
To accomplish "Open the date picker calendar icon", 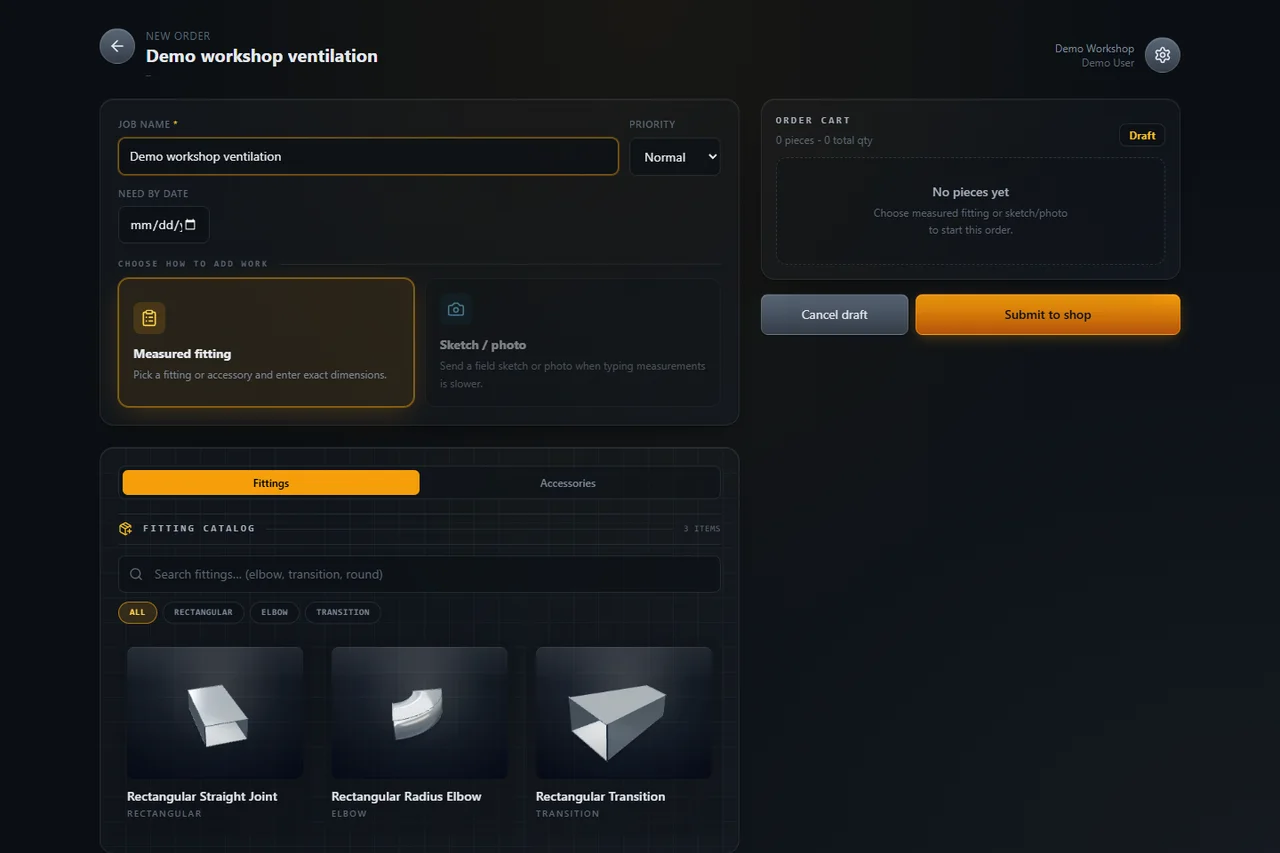I will click(x=191, y=225).
